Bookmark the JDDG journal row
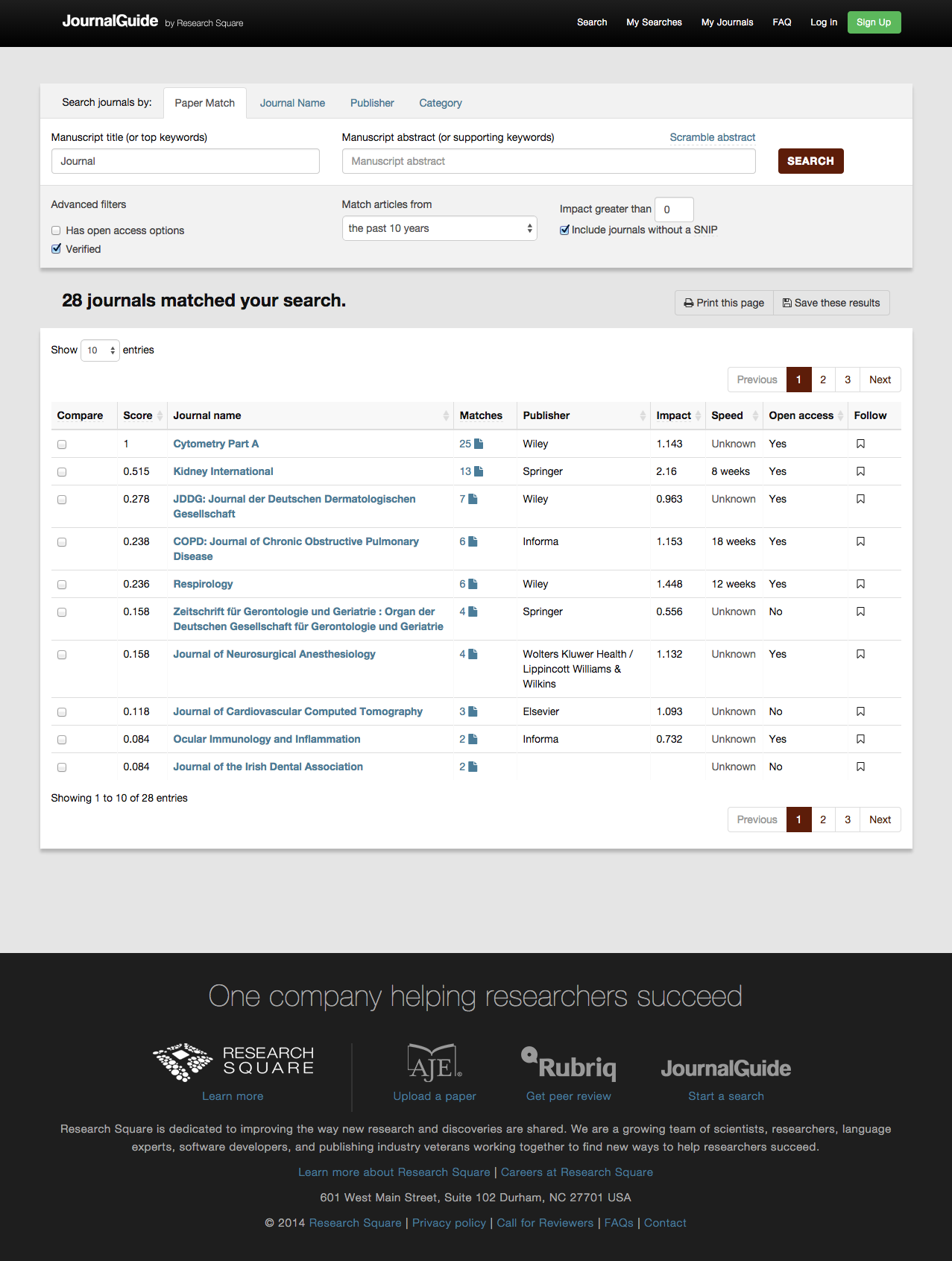 coord(860,499)
